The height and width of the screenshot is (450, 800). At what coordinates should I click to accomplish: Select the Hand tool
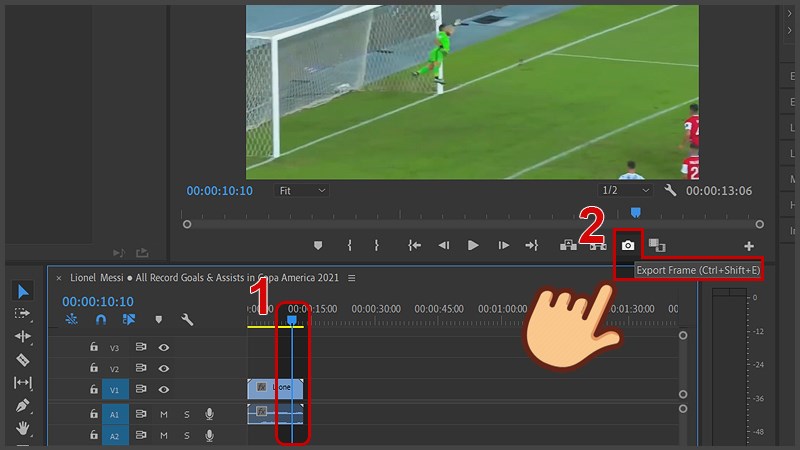pos(23,428)
